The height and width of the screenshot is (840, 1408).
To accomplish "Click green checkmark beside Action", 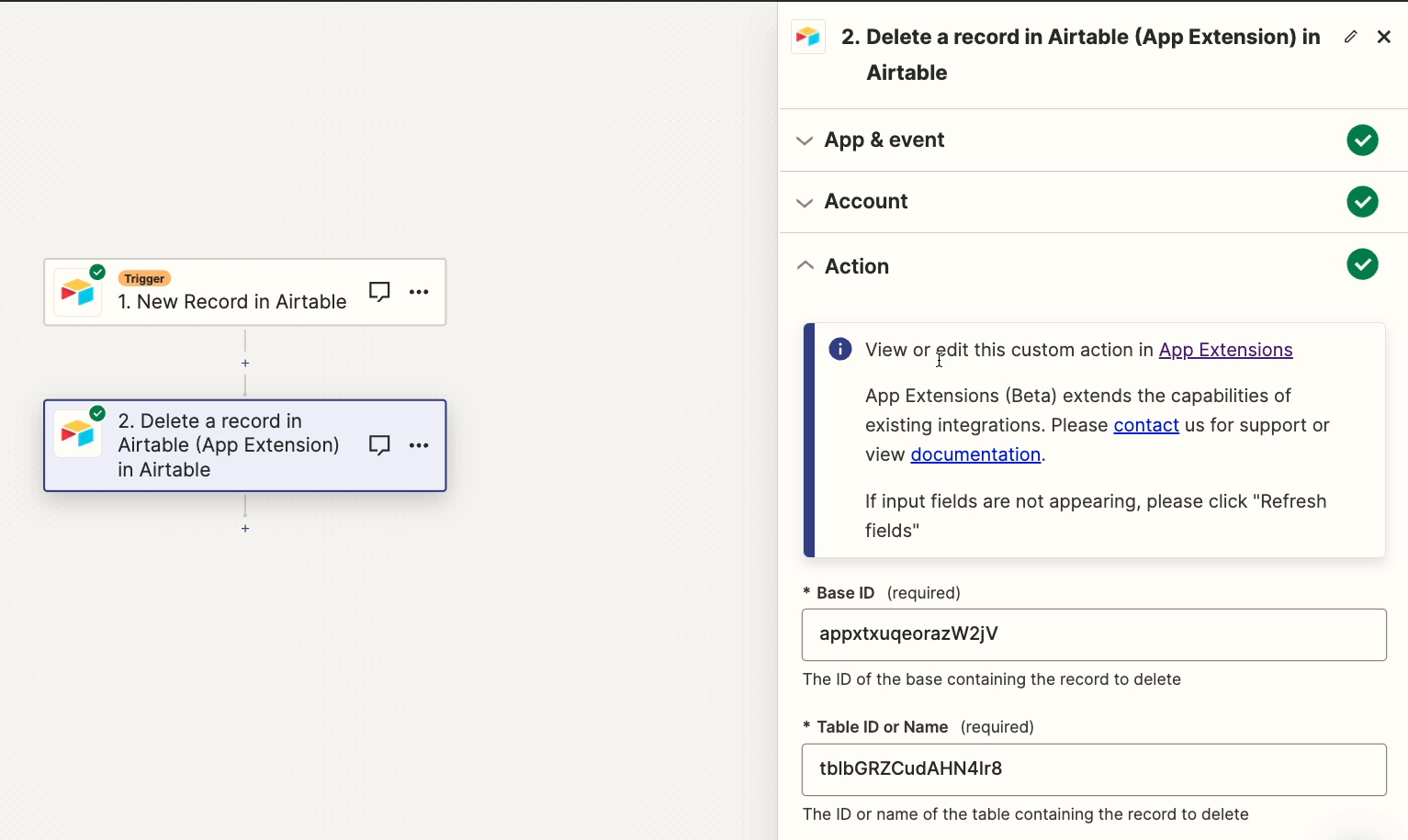I will [x=1362, y=264].
